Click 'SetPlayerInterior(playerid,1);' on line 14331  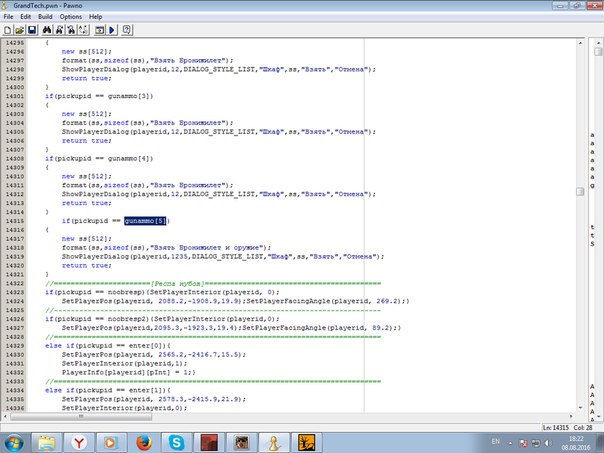pos(124,363)
